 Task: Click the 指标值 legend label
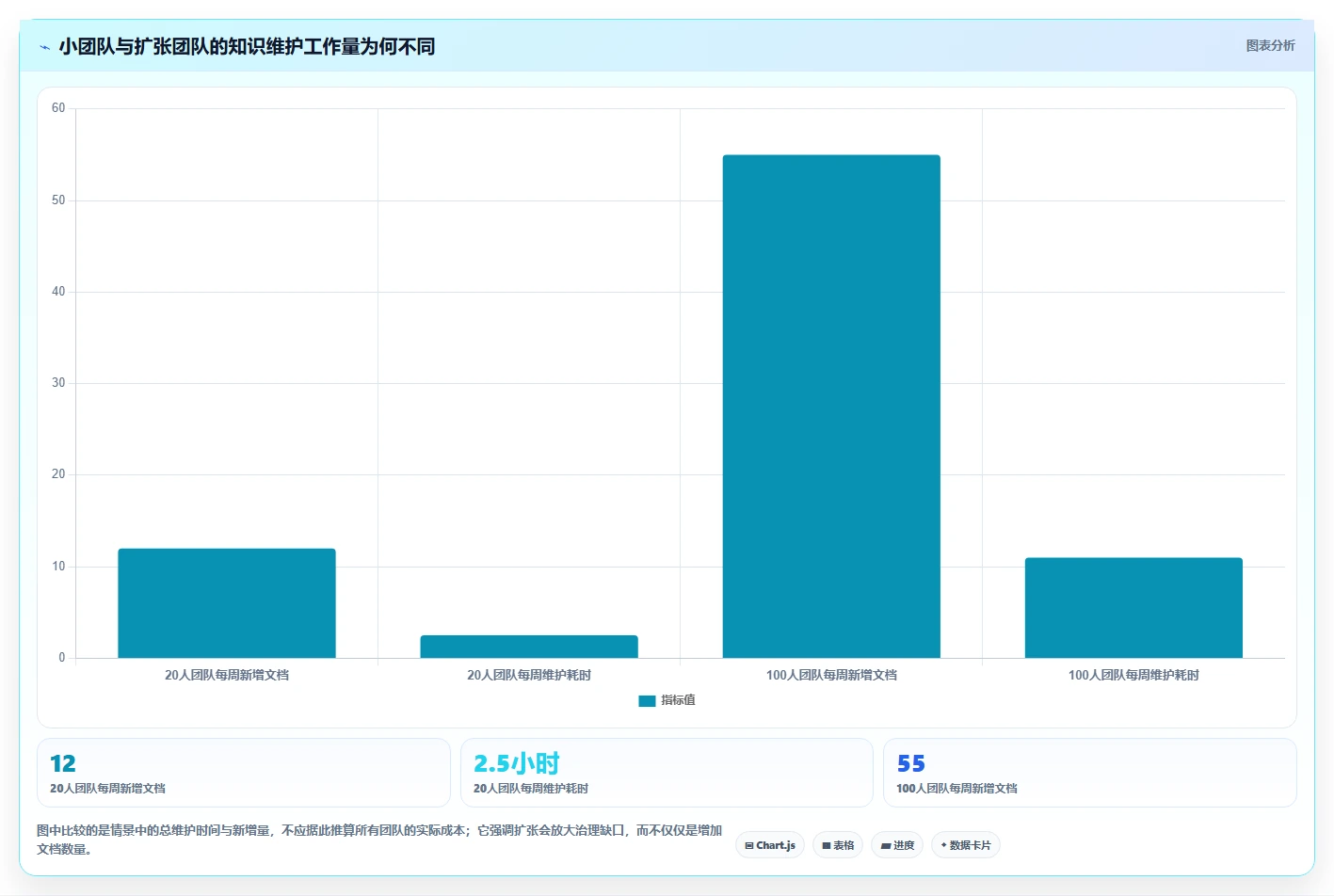(678, 700)
